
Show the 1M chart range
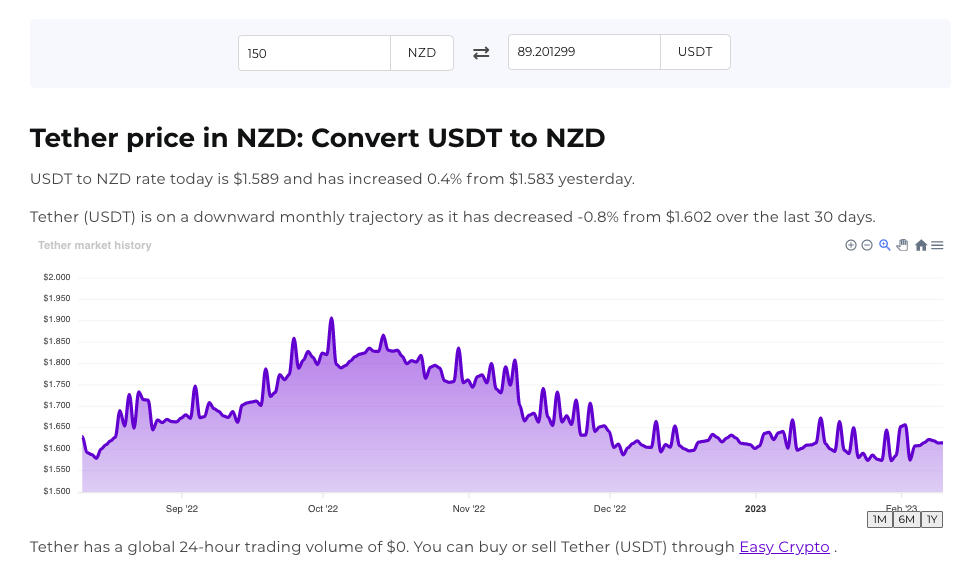pyautogui.click(x=879, y=519)
